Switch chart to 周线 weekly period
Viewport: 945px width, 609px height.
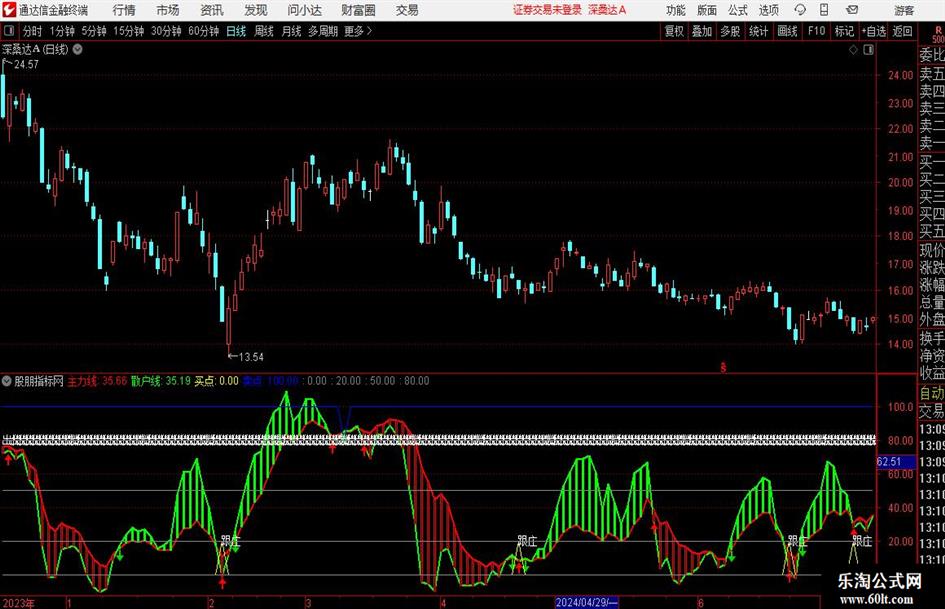tap(264, 31)
